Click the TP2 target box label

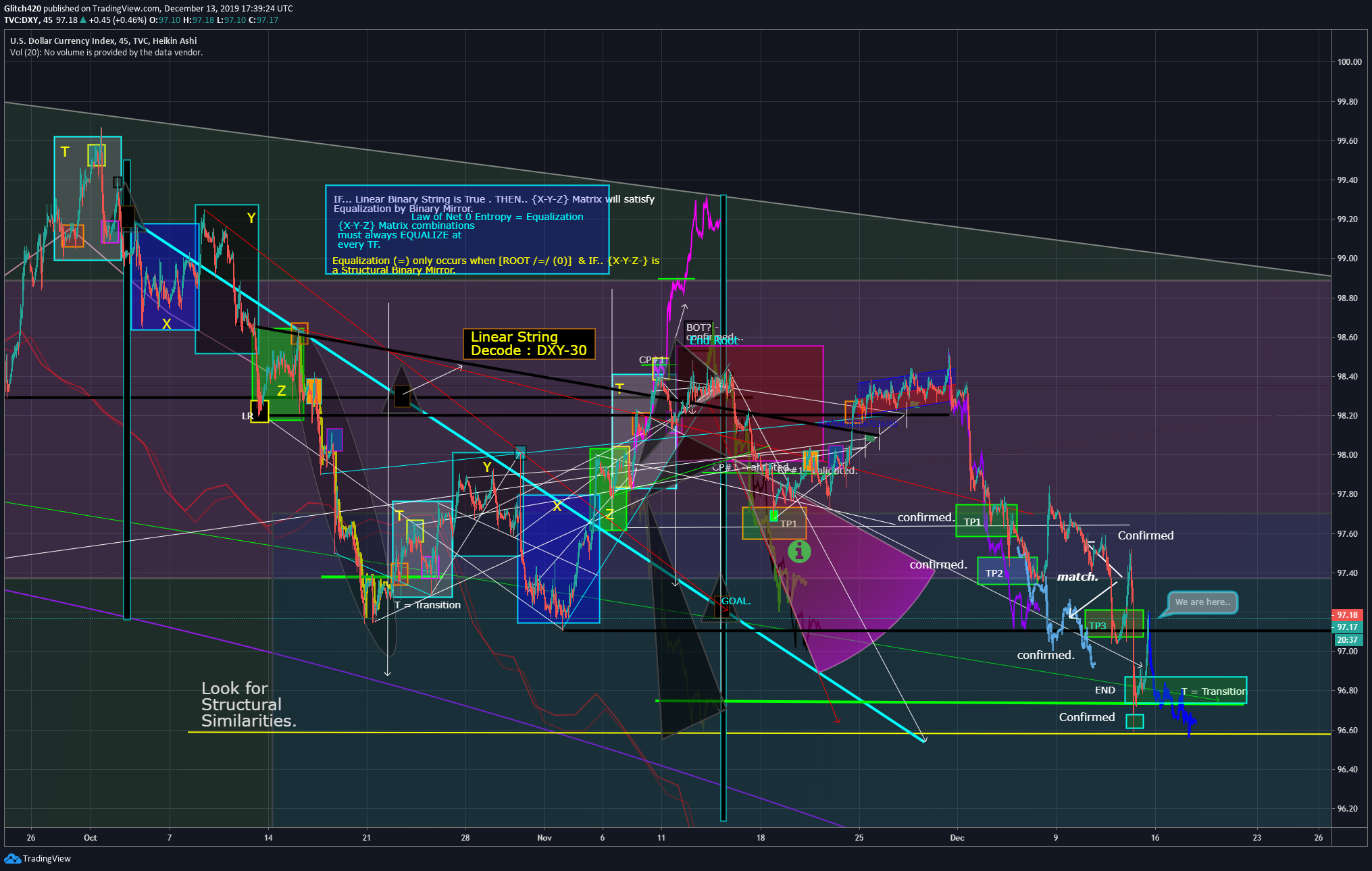tap(994, 573)
